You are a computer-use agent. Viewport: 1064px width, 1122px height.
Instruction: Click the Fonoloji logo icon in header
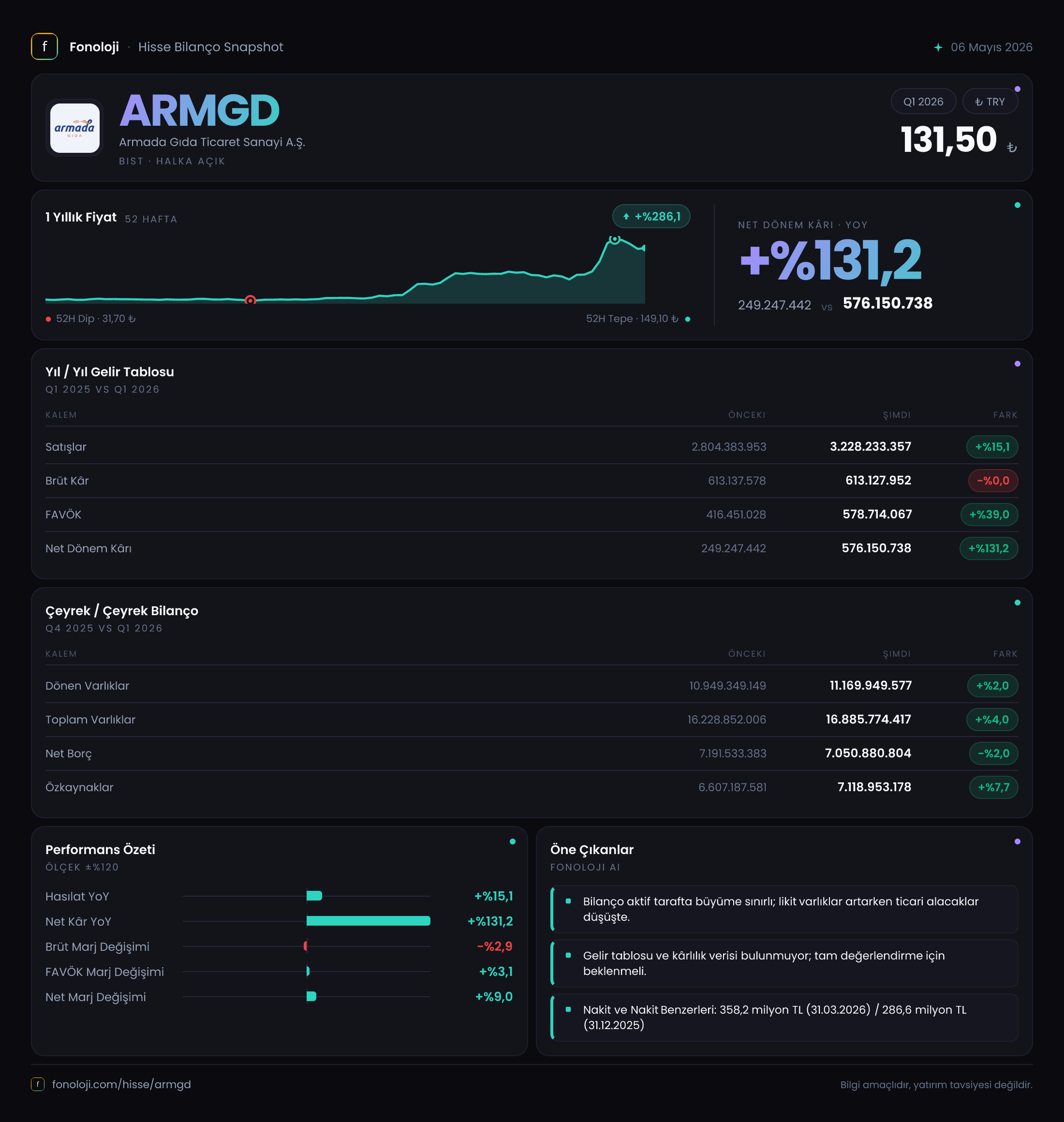click(44, 46)
